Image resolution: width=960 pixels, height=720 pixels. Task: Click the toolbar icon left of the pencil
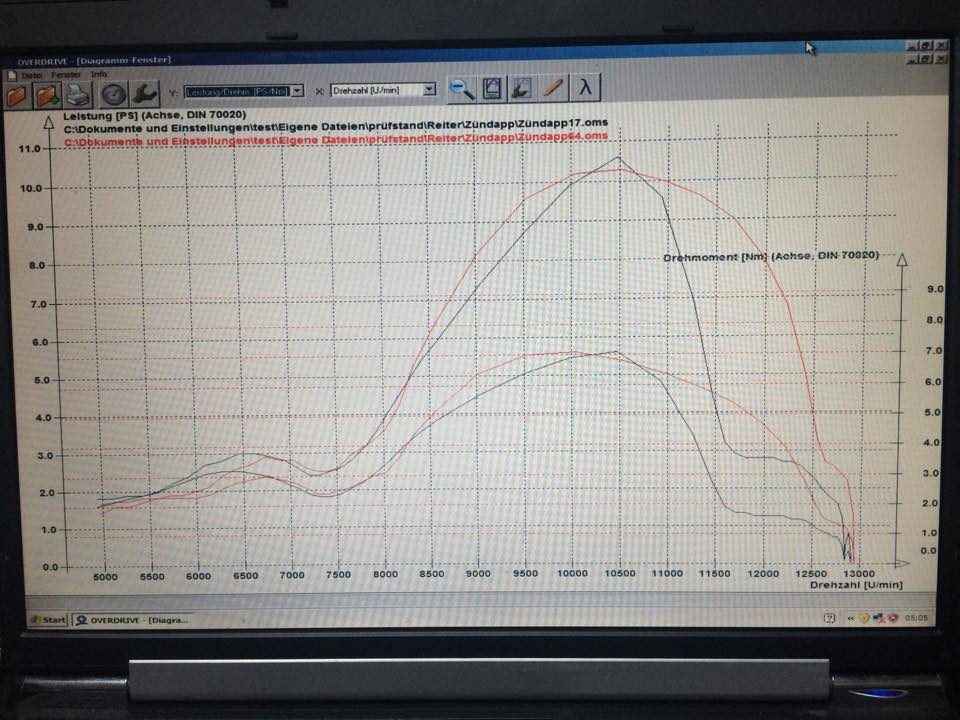[521, 89]
